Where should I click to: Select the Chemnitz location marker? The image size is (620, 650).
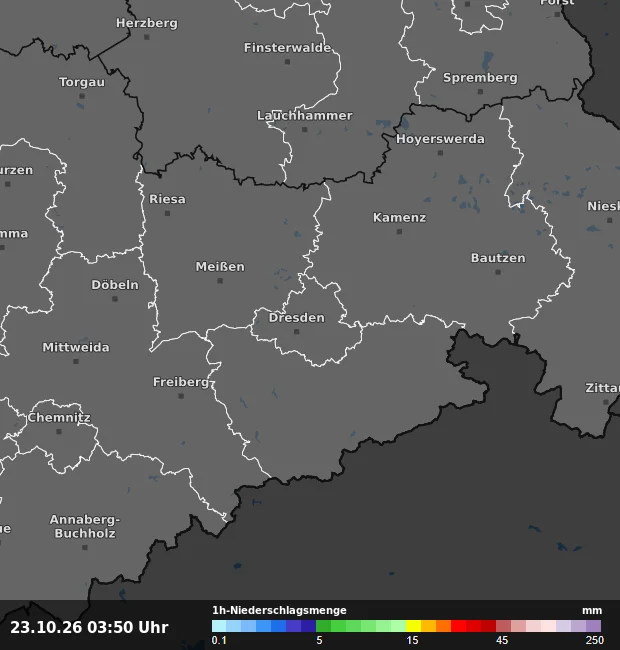(59, 432)
